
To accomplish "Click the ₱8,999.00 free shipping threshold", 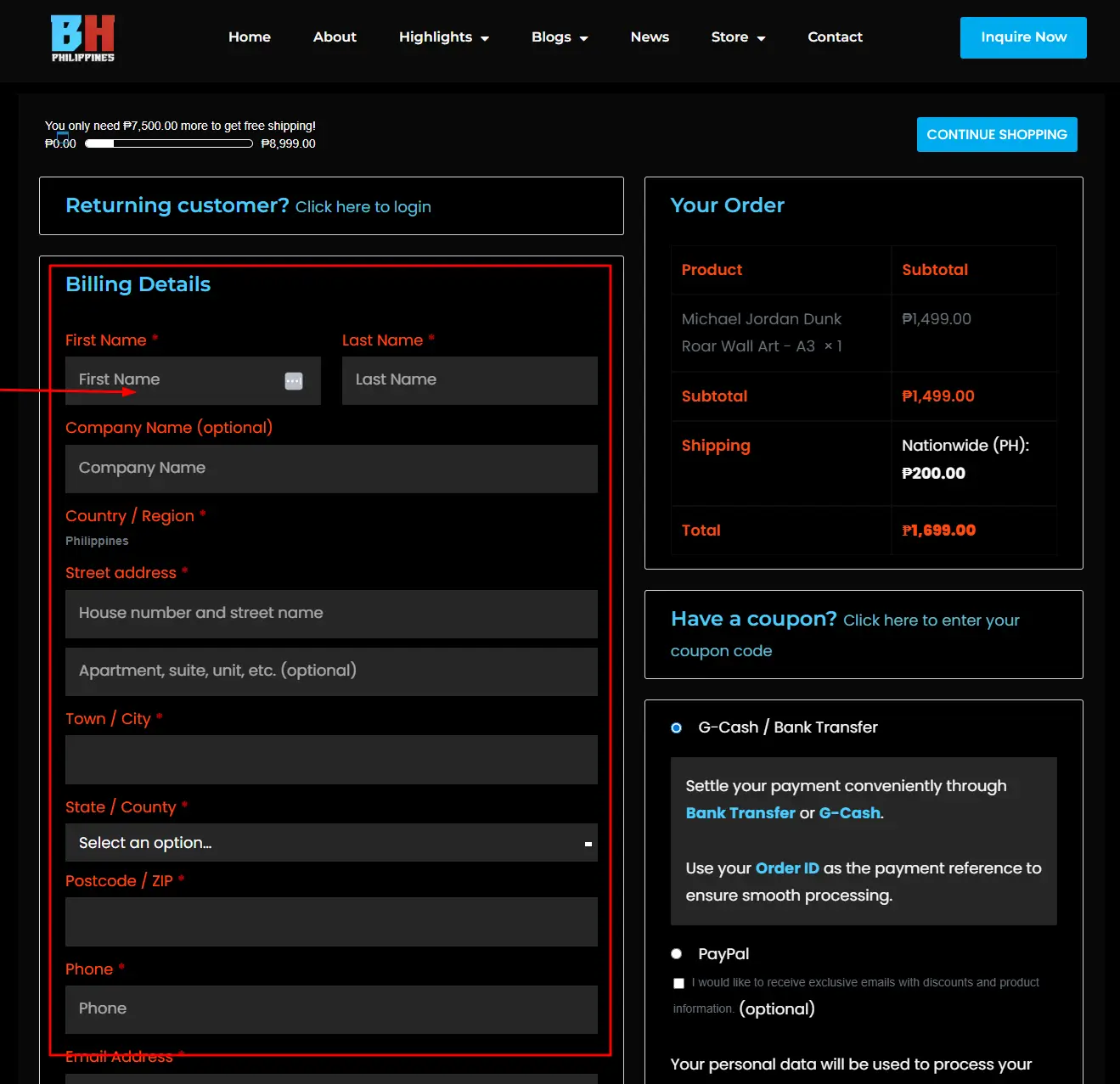I will click(x=289, y=143).
